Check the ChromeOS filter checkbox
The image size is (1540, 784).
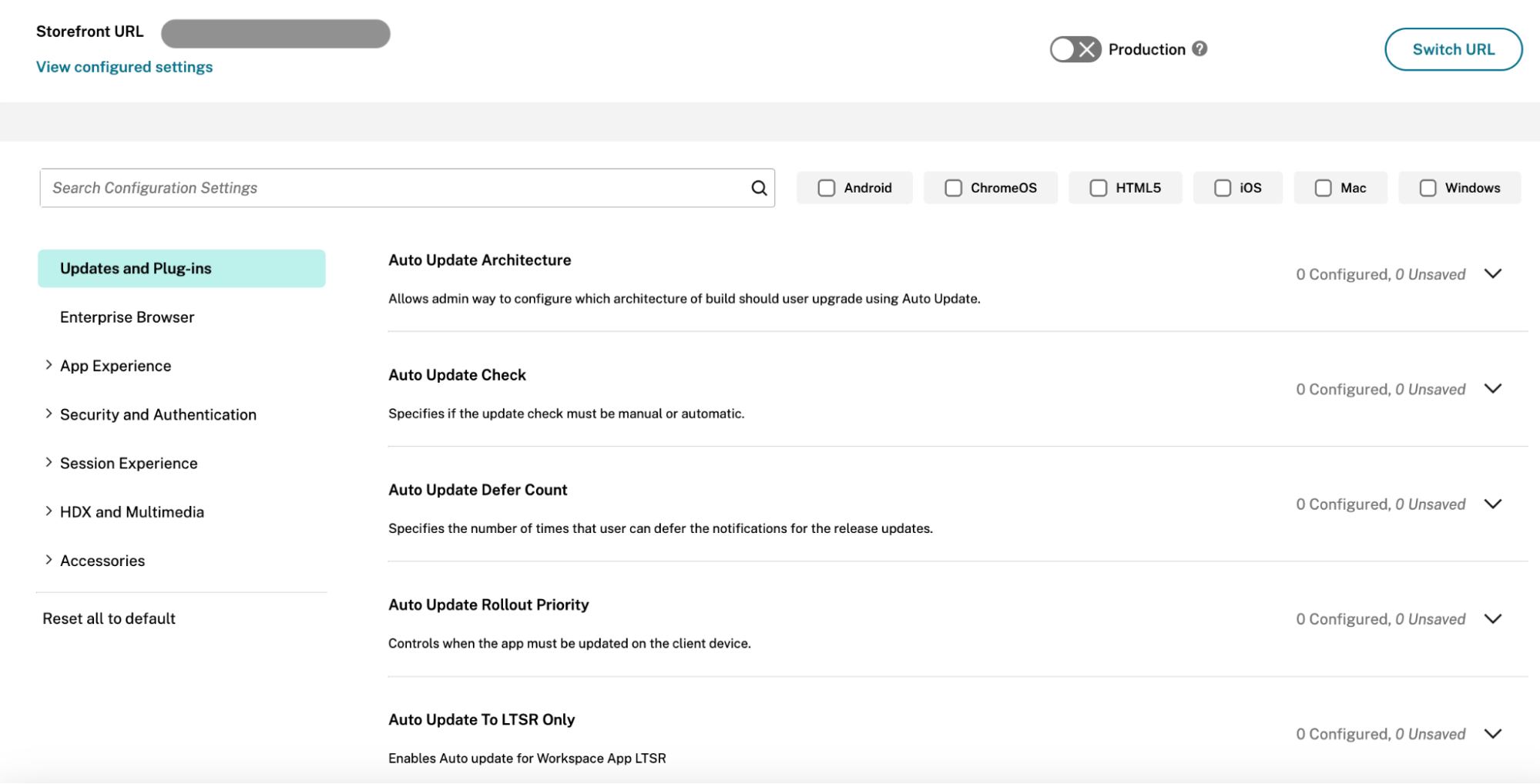(x=953, y=188)
